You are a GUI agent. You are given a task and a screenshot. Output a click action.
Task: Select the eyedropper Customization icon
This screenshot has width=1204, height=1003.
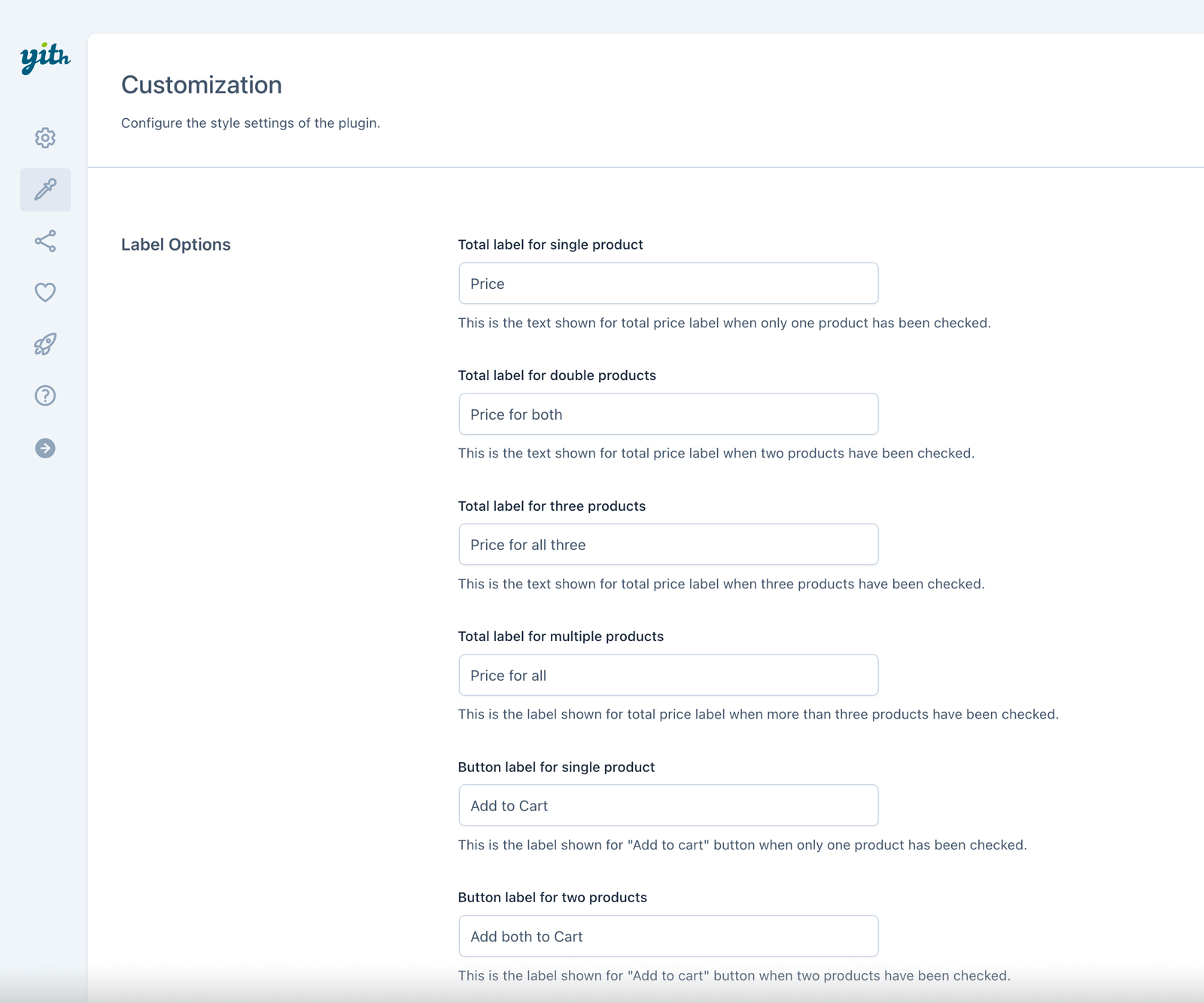(45, 190)
